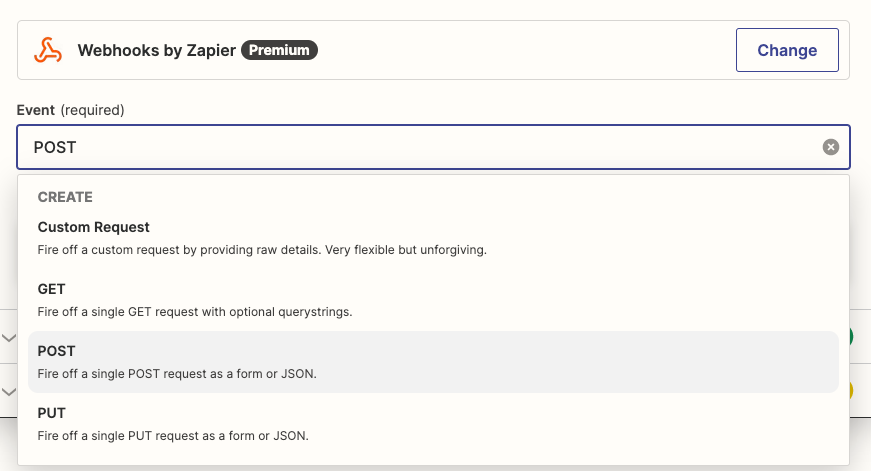The width and height of the screenshot is (871, 471).
Task: Select the Custom Request event option
Action: coord(94,227)
